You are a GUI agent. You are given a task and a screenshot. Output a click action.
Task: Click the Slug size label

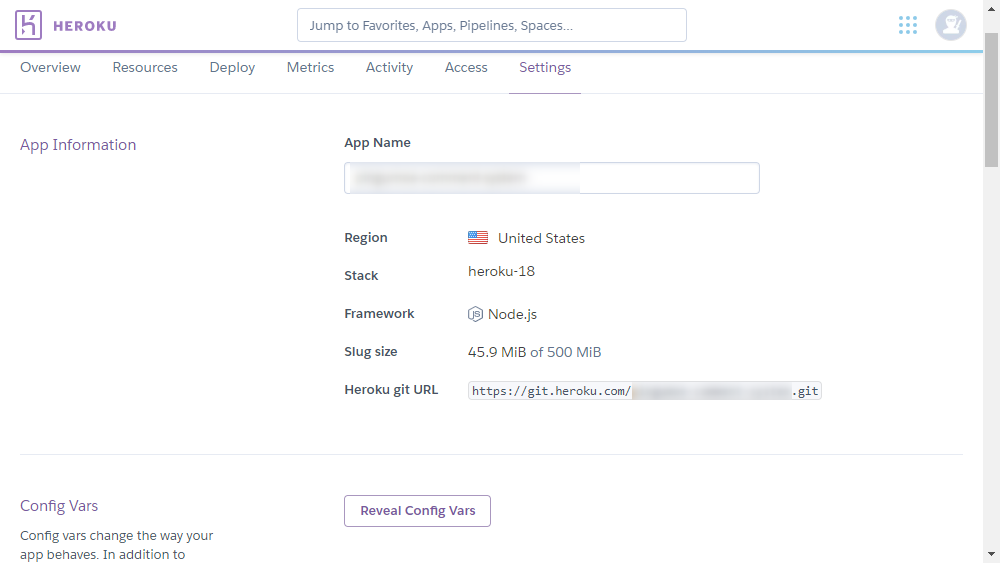click(371, 351)
